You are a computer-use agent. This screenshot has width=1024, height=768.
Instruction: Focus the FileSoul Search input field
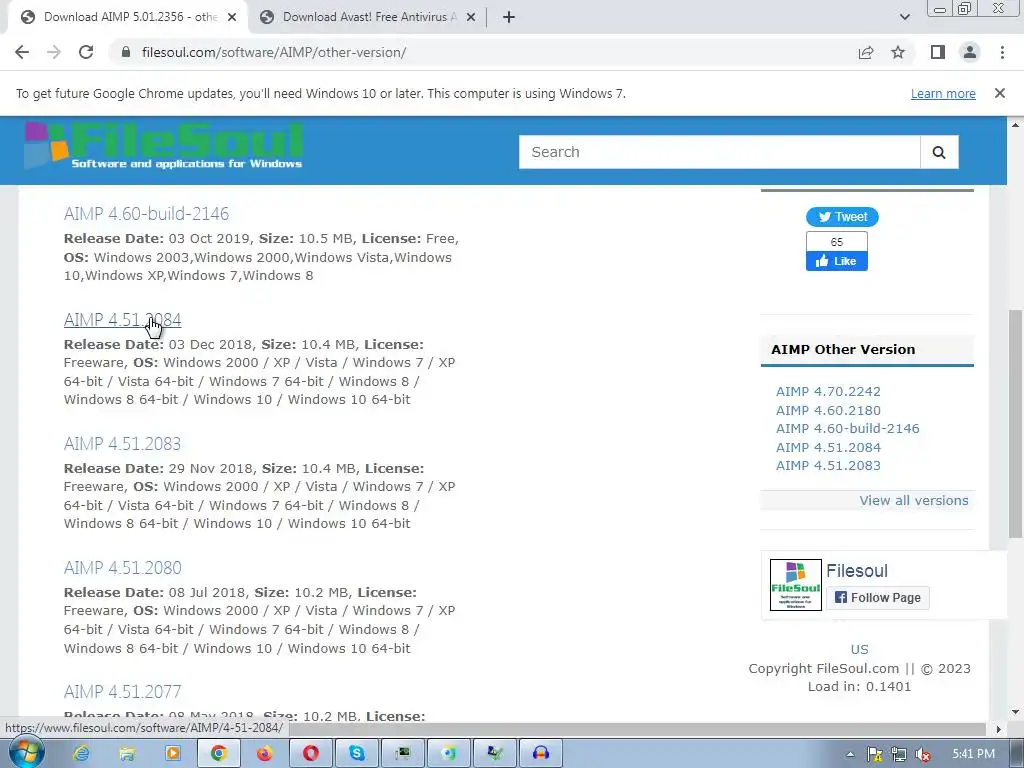coord(719,152)
